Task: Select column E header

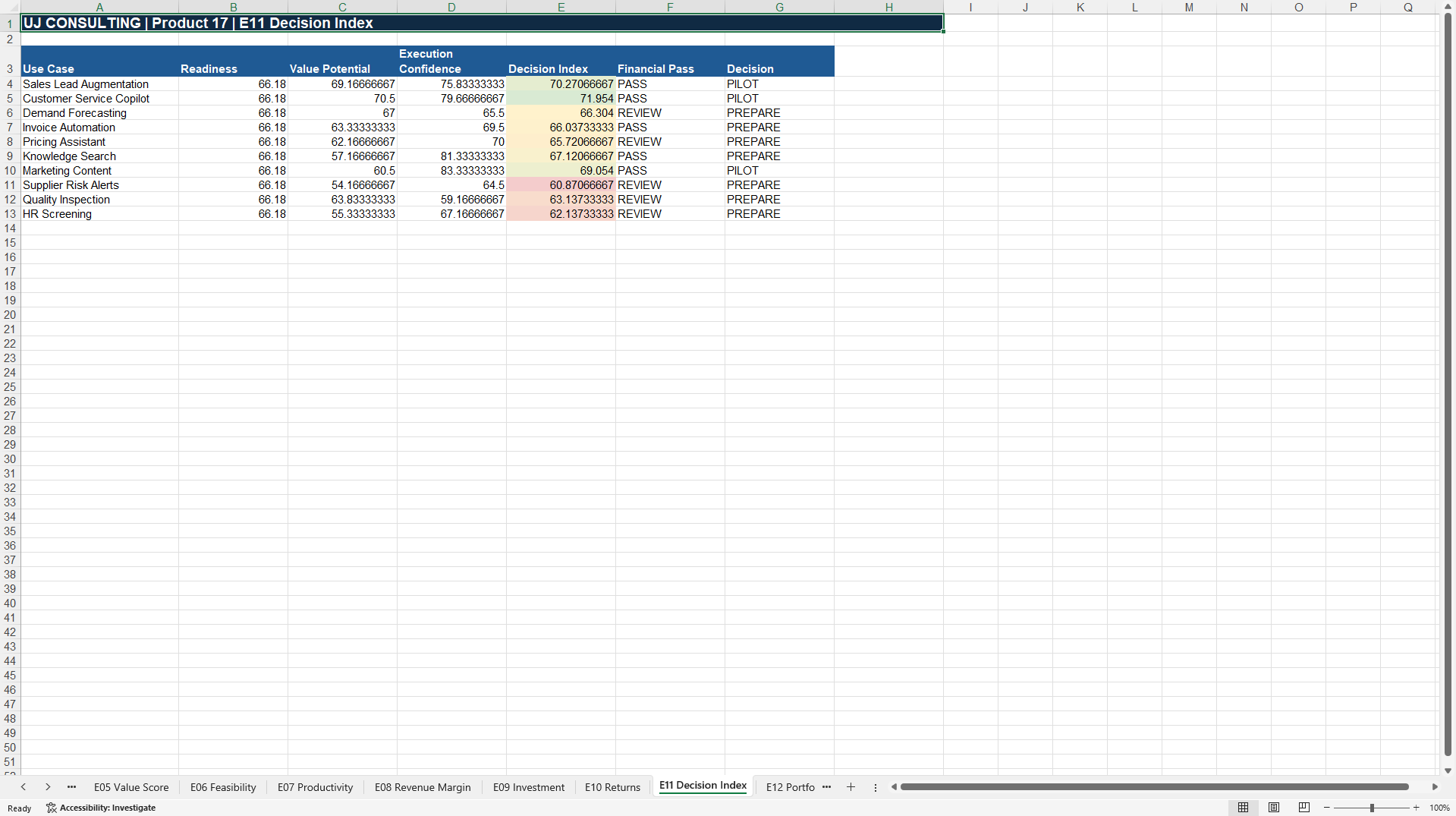Action: tap(561, 7)
